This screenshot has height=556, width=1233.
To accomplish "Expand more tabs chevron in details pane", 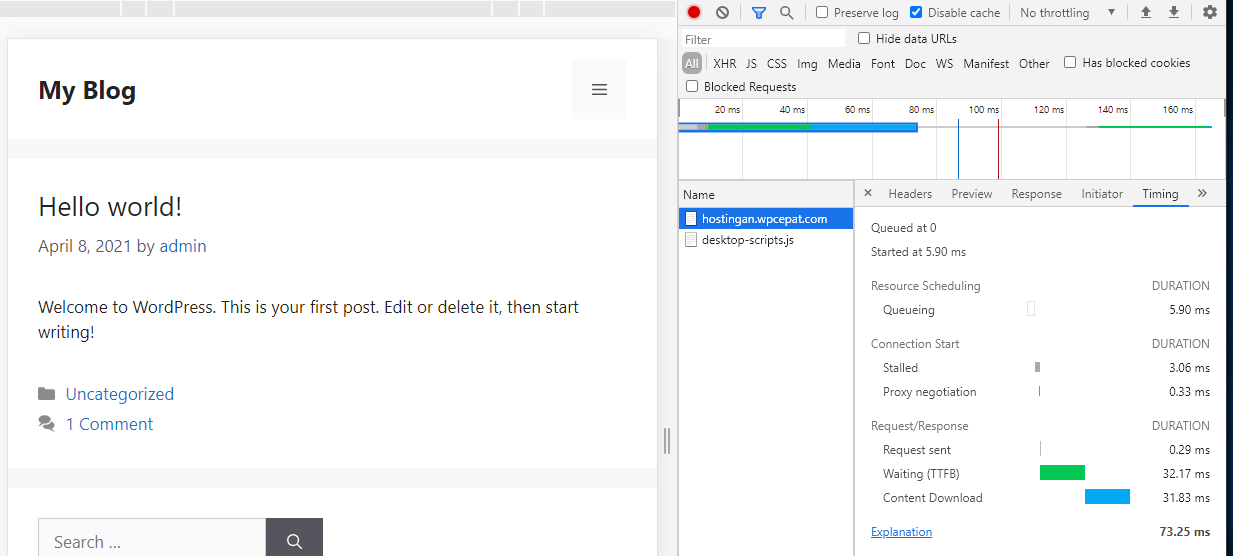I will (x=1202, y=194).
